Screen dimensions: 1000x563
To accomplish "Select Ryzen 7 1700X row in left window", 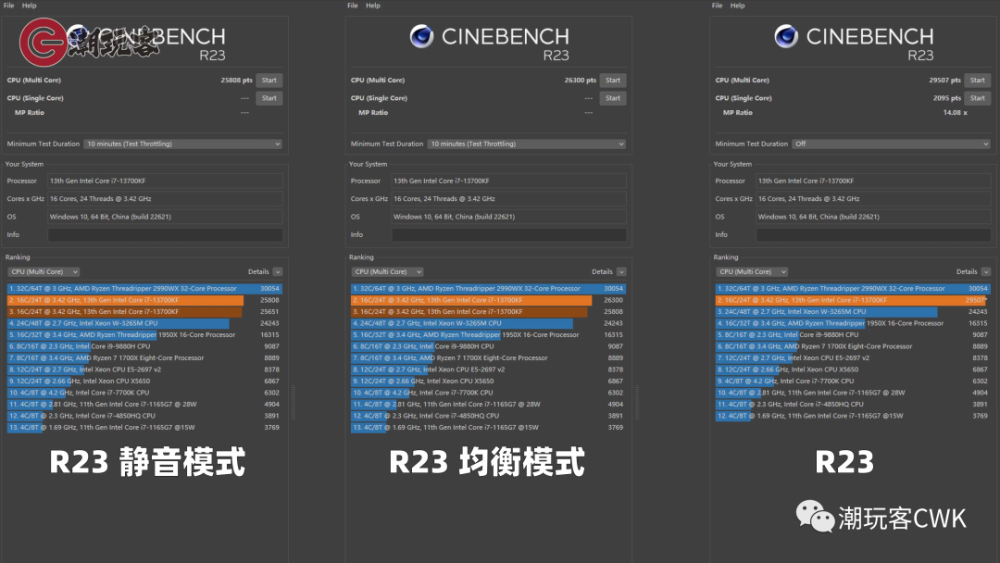I will 145,358.
